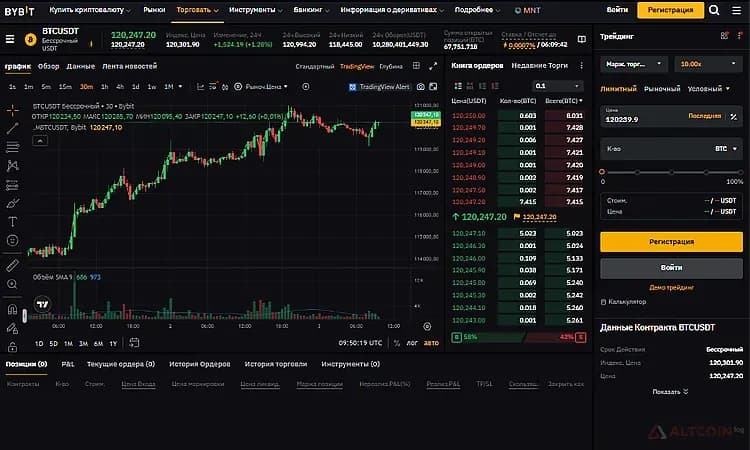Open the search magnifier in header
Image resolution: width=750 pixels, height=450 pixels.
pyautogui.click(x=714, y=10)
